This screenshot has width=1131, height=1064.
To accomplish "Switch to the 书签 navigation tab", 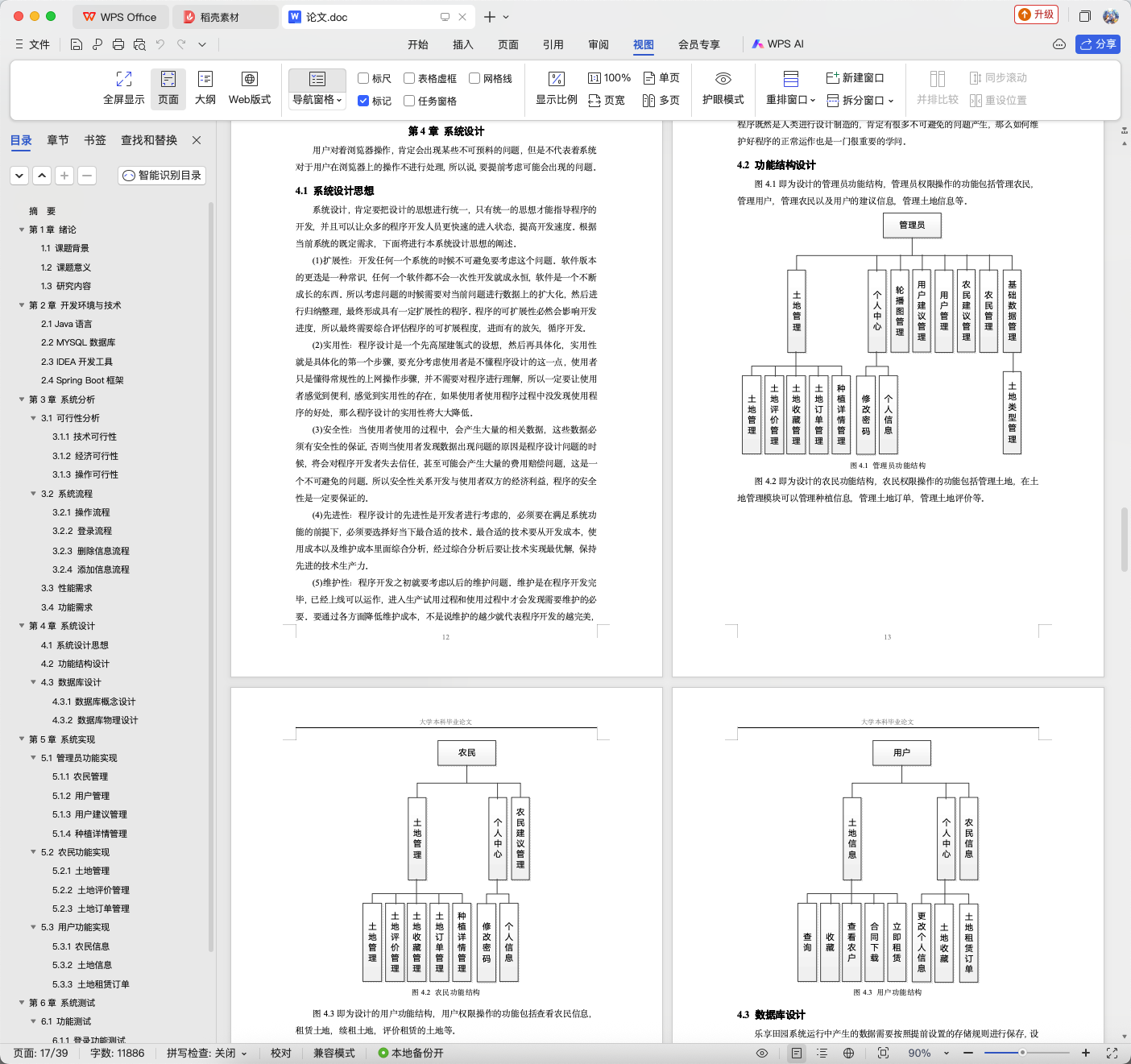I will point(95,140).
